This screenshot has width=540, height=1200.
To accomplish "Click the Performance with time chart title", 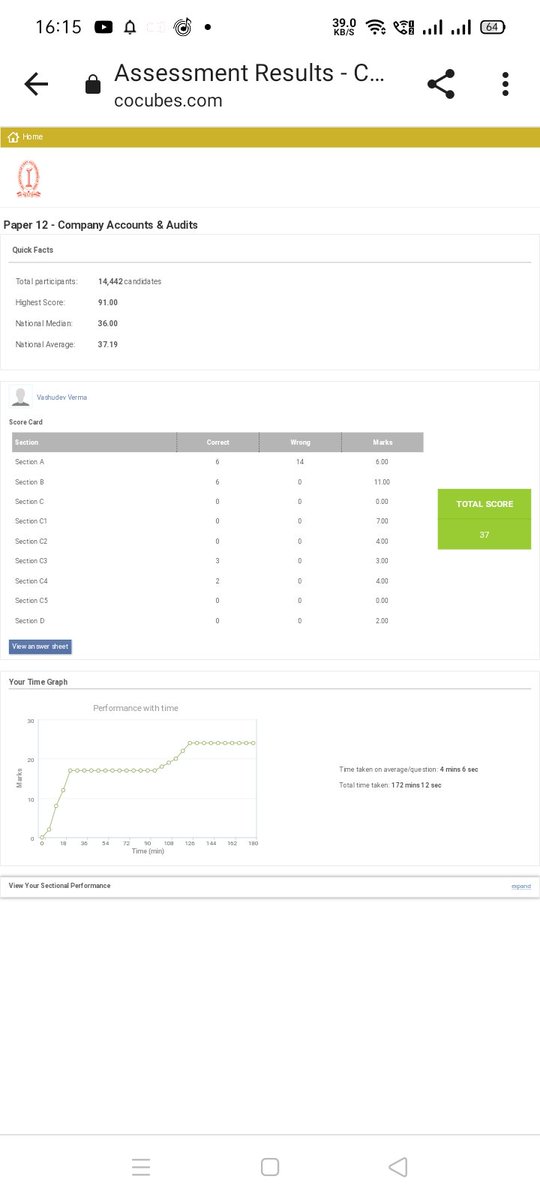I will [x=136, y=708].
